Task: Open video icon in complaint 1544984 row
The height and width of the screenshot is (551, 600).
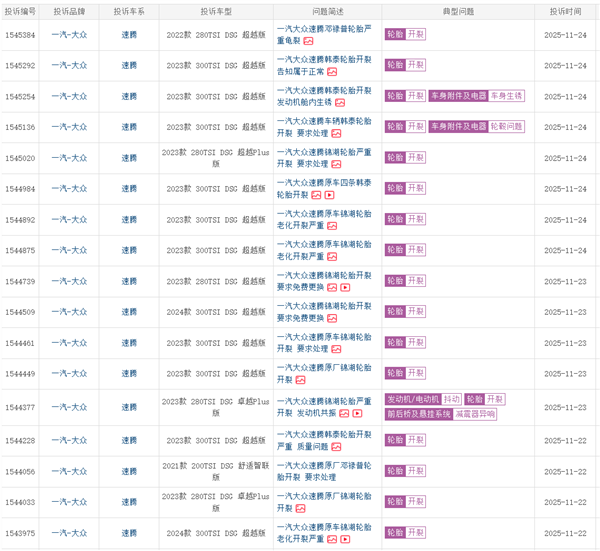Action: coord(330,195)
